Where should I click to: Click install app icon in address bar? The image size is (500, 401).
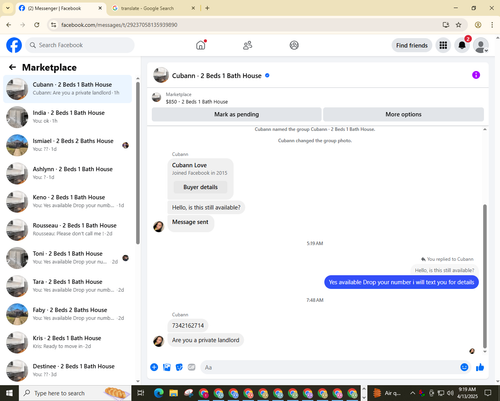point(446,25)
